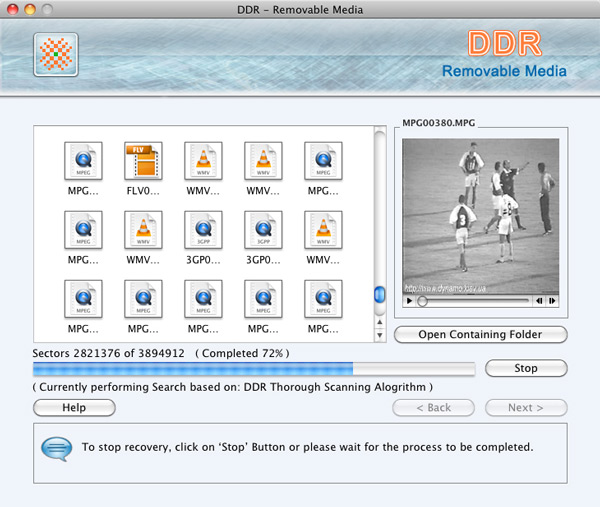Click the DDR Thorough Scanning Alogrithm status line

[x=233, y=387]
